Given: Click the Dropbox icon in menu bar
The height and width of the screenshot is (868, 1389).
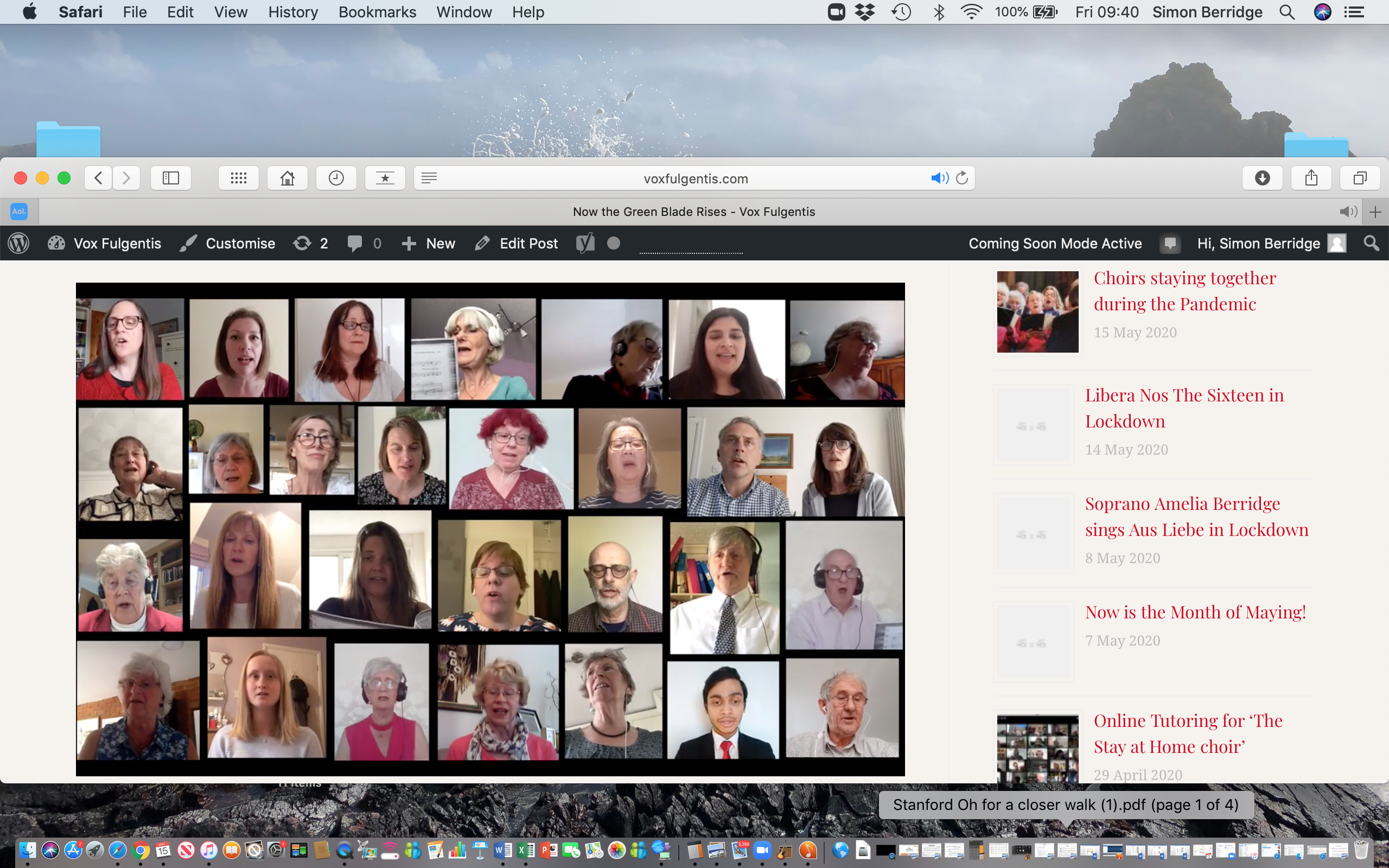Looking at the screenshot, I should click(x=865, y=12).
